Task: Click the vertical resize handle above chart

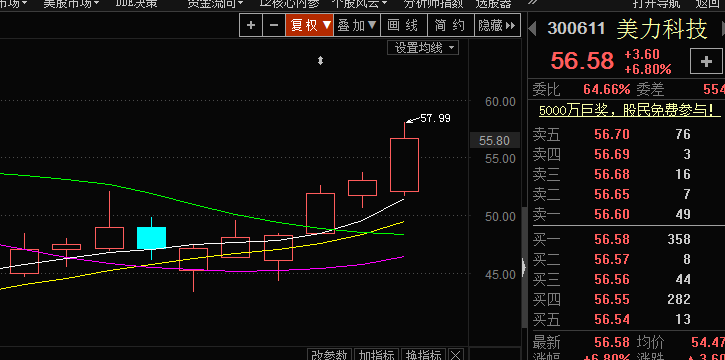Action: 320,61
